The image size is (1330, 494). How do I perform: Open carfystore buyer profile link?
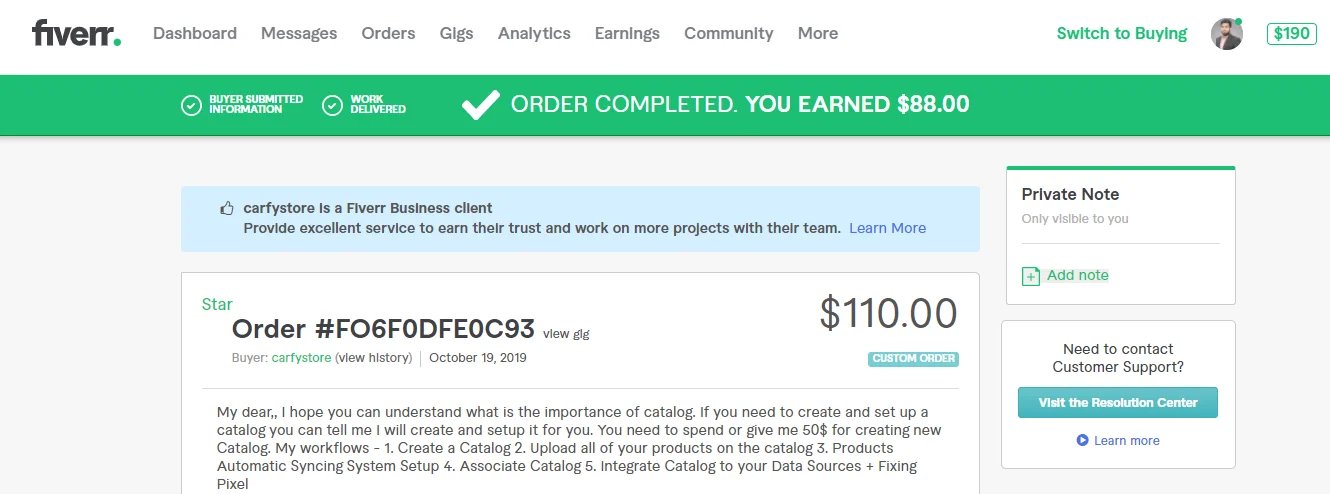301,357
